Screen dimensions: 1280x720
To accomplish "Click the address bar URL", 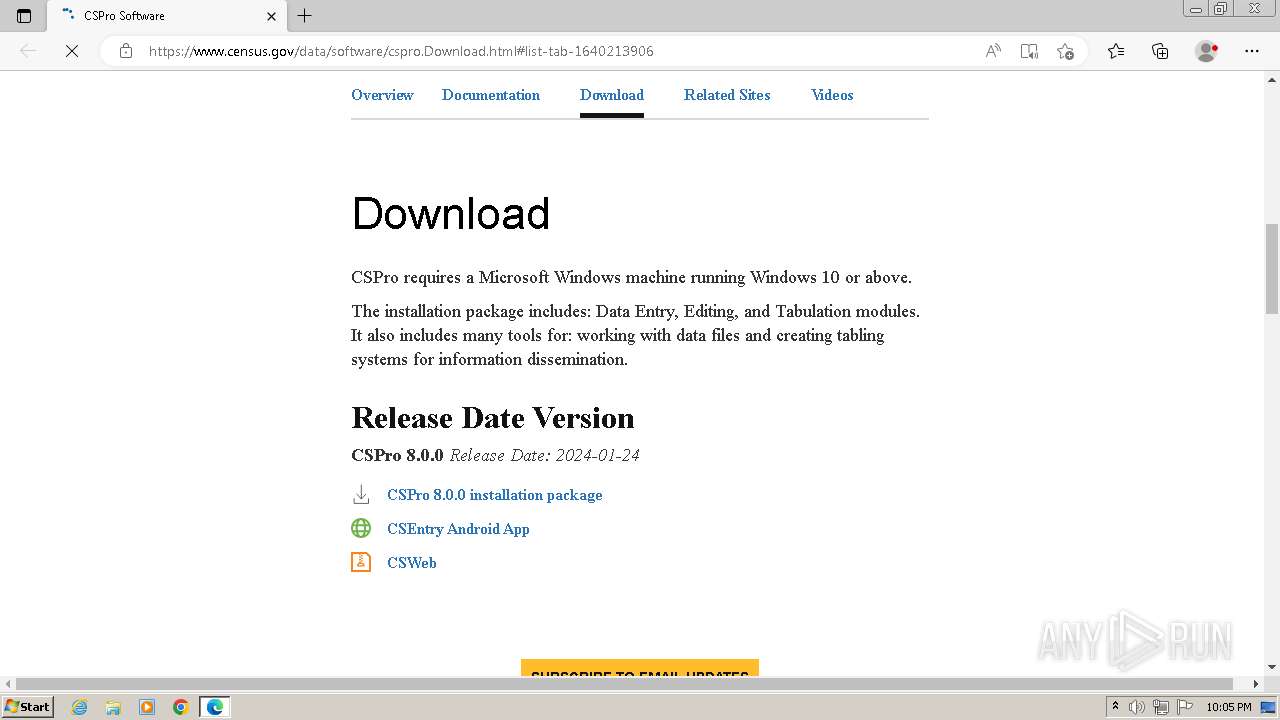I will click(401, 51).
